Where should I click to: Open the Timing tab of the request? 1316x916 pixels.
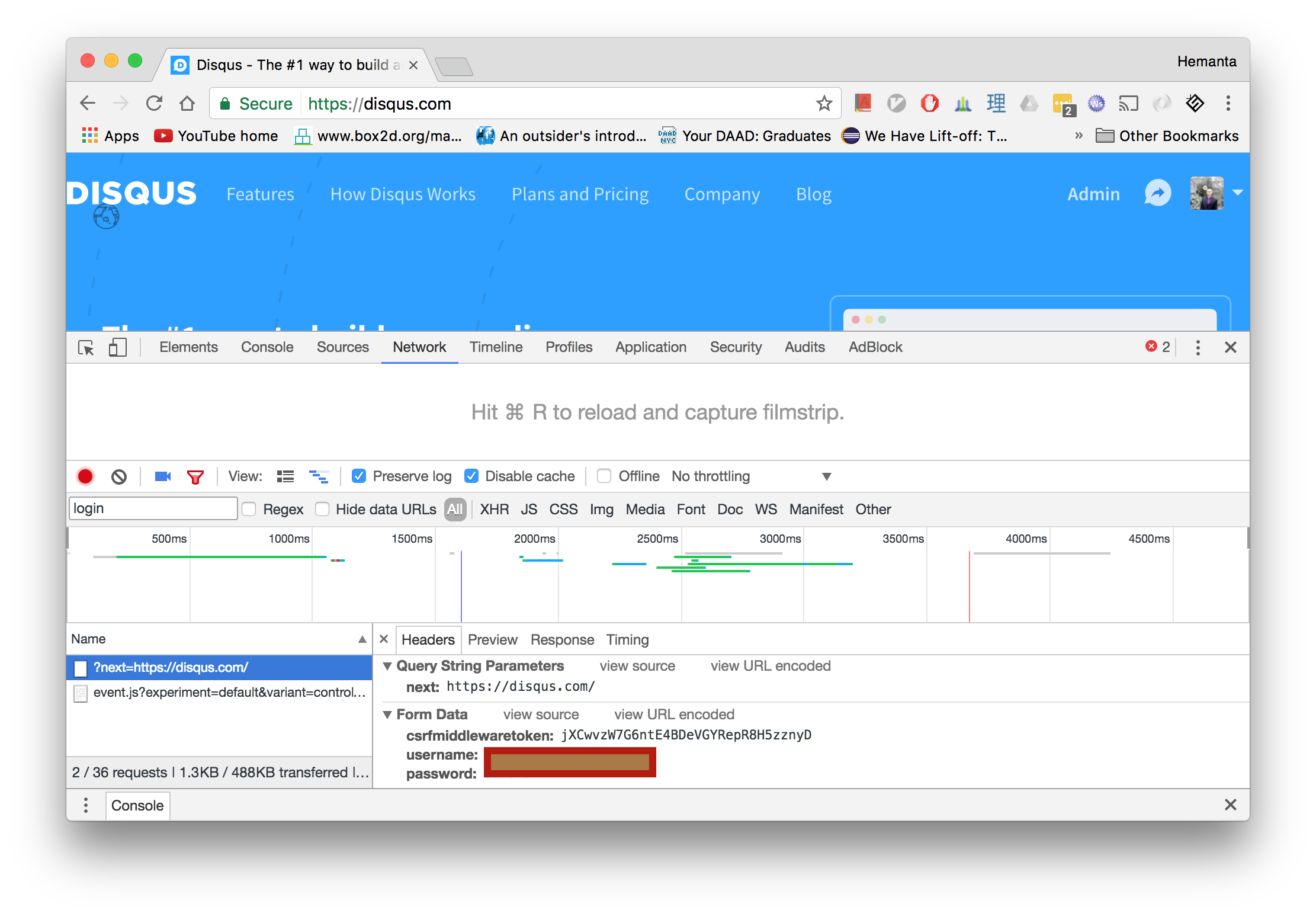coord(628,640)
